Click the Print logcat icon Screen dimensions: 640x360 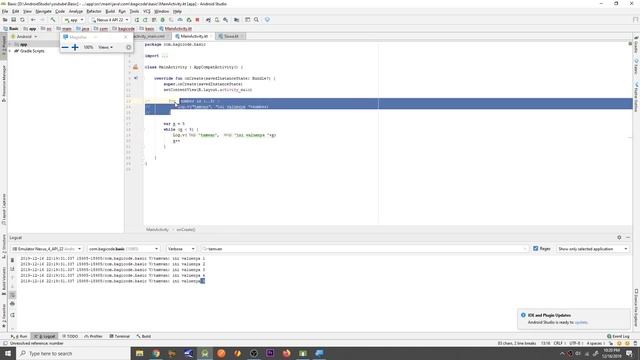click(x=12, y=304)
